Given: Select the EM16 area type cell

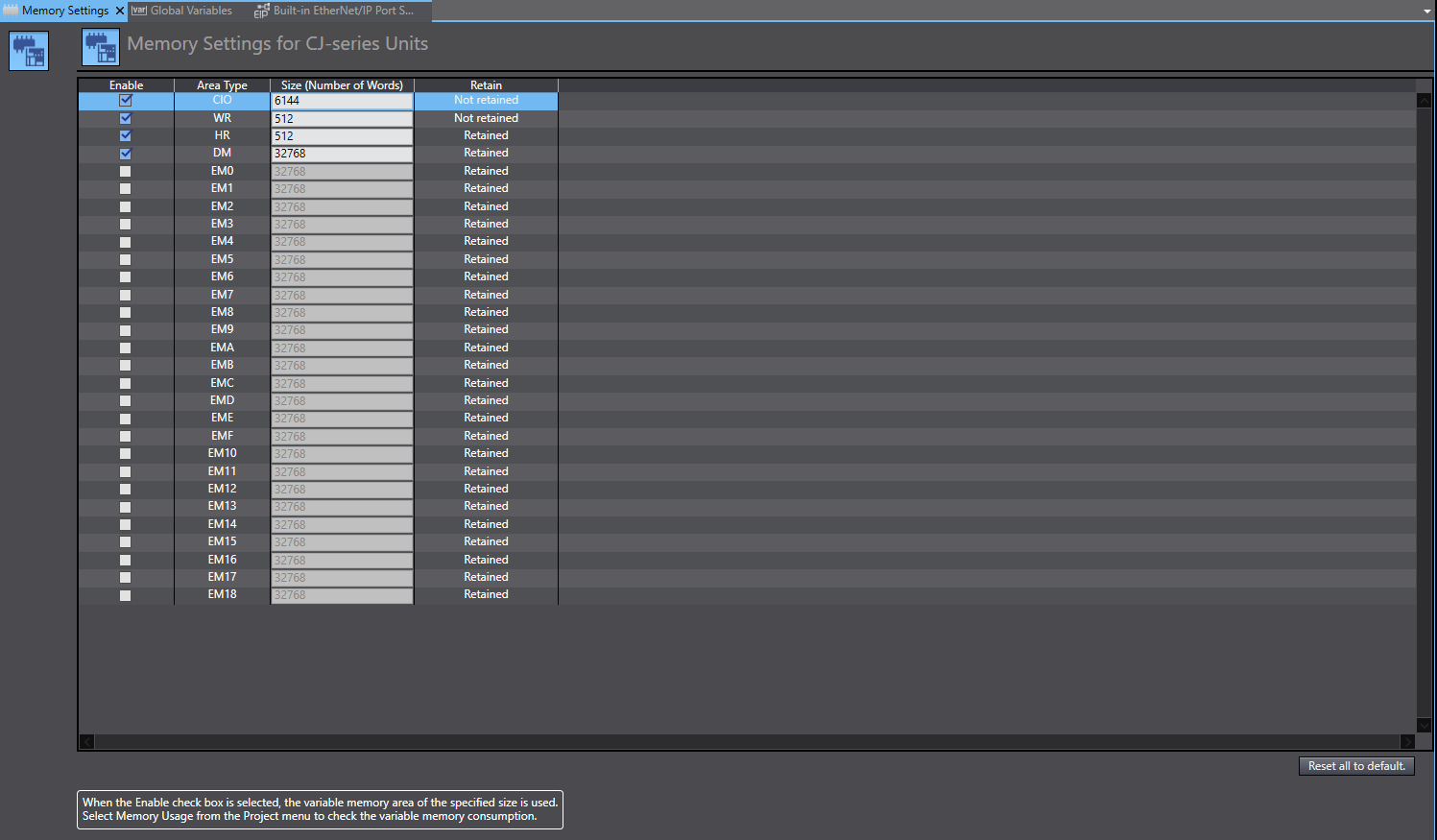Looking at the screenshot, I should [x=222, y=560].
